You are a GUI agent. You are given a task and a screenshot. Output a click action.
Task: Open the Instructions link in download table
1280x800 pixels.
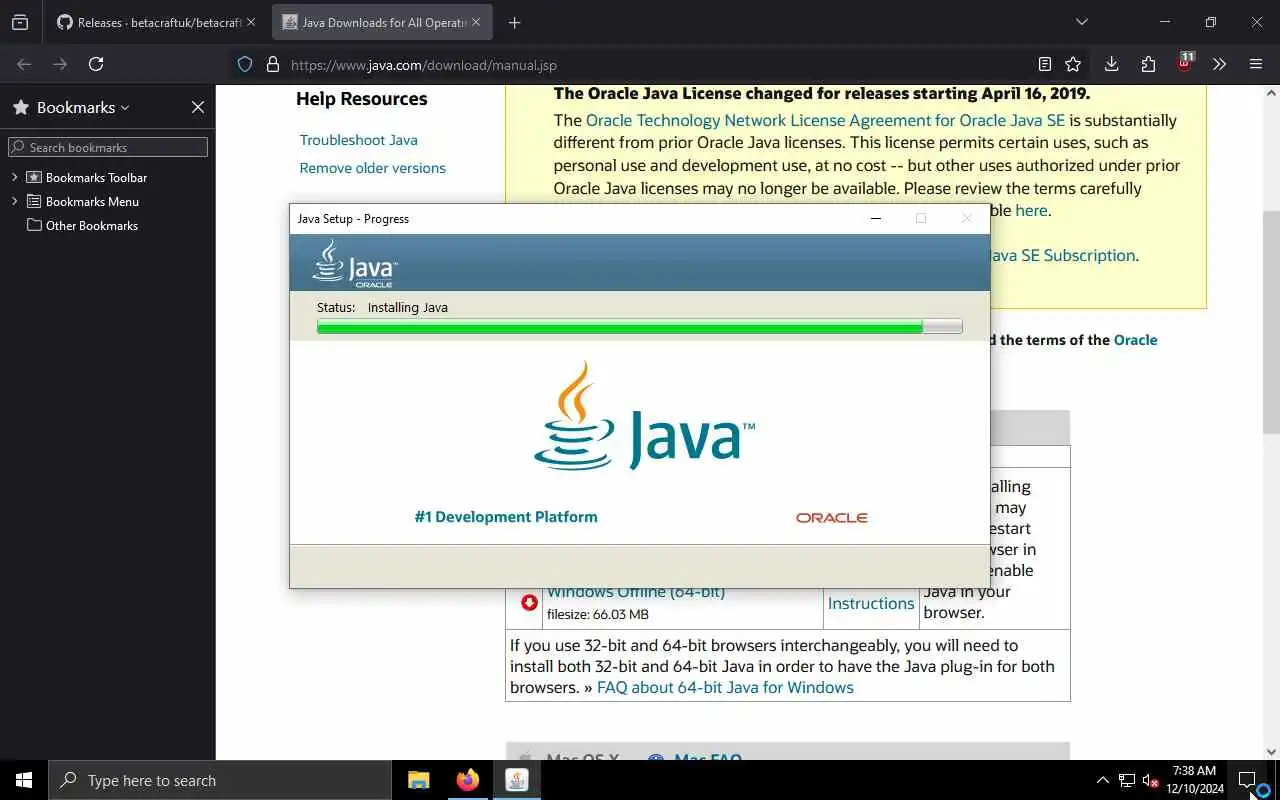click(x=871, y=603)
